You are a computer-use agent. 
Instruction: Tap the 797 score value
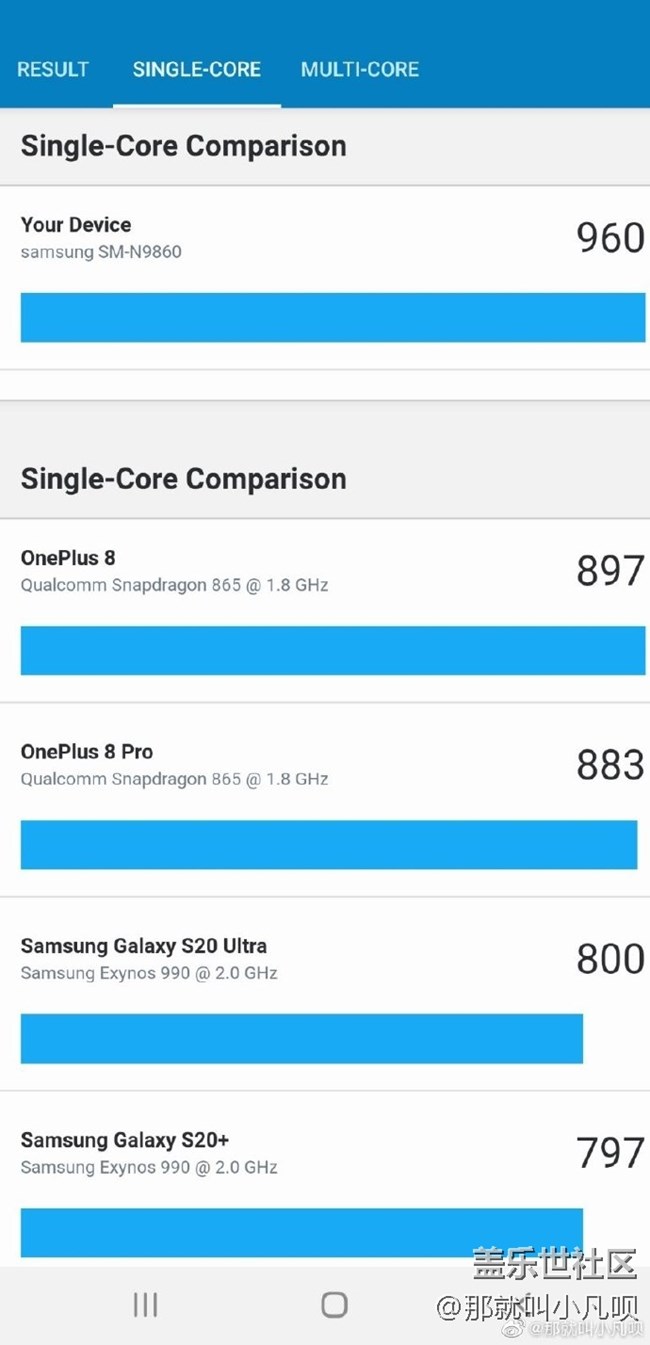pyautogui.click(x=610, y=1153)
